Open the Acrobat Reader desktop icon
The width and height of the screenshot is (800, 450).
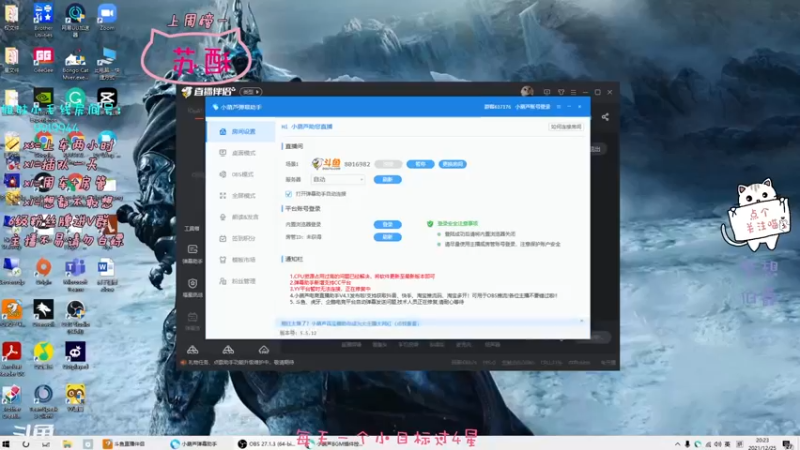point(12,359)
